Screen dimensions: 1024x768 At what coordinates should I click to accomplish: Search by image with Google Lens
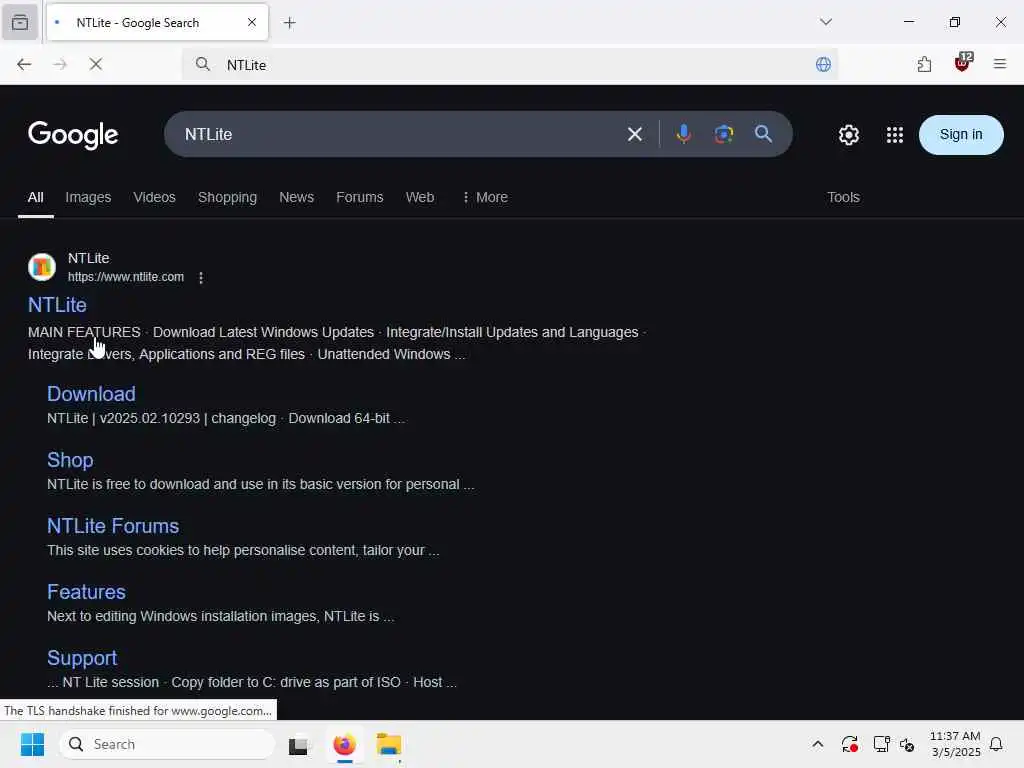724,134
